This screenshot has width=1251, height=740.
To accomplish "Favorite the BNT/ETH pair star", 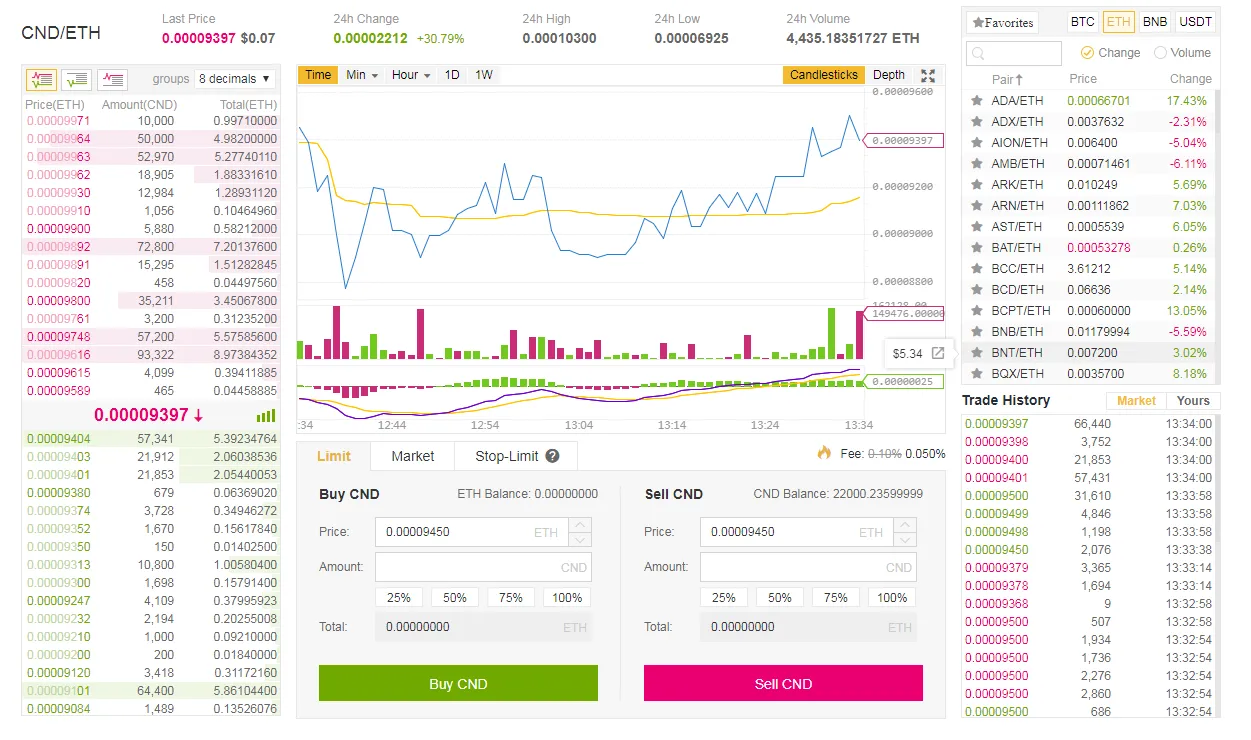I will pos(977,353).
